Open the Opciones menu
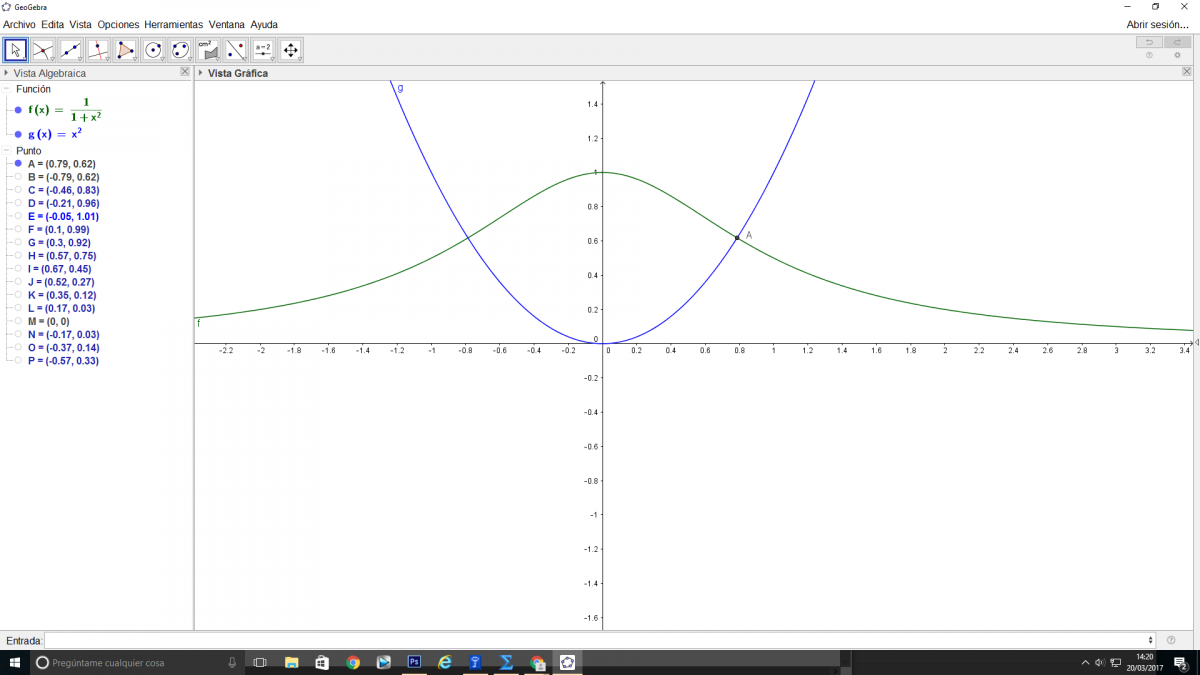The image size is (1200, 675). click(x=118, y=24)
